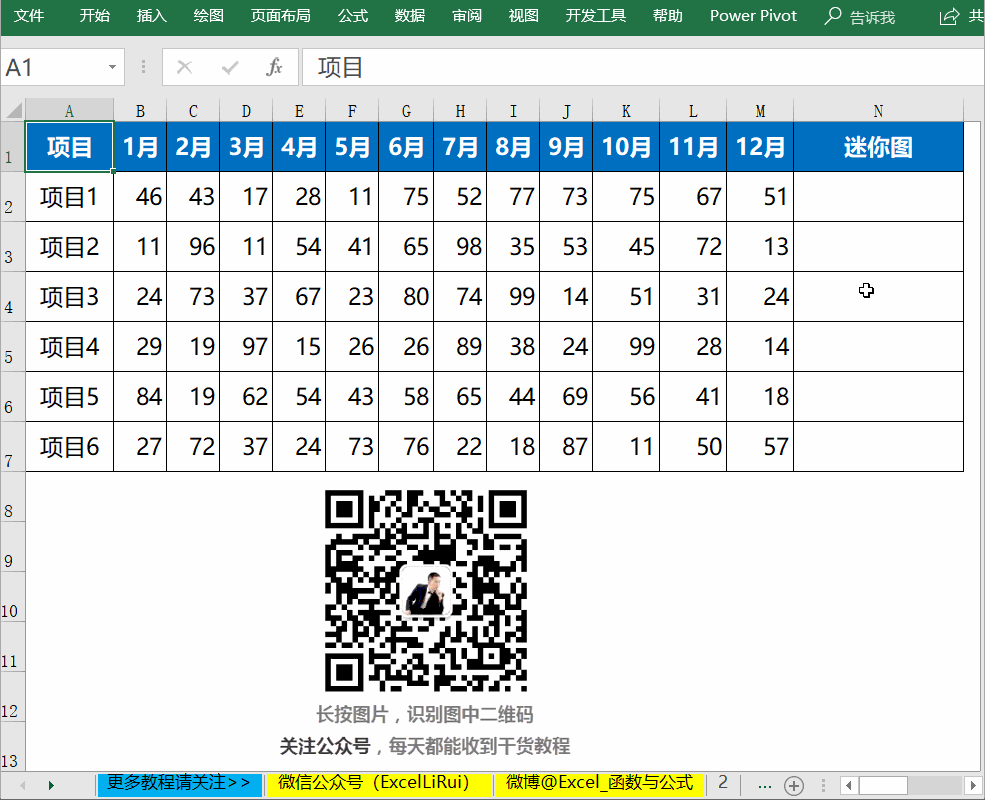Click the sheet tab scroll right arrow
The image size is (985, 800).
[x=51, y=785]
